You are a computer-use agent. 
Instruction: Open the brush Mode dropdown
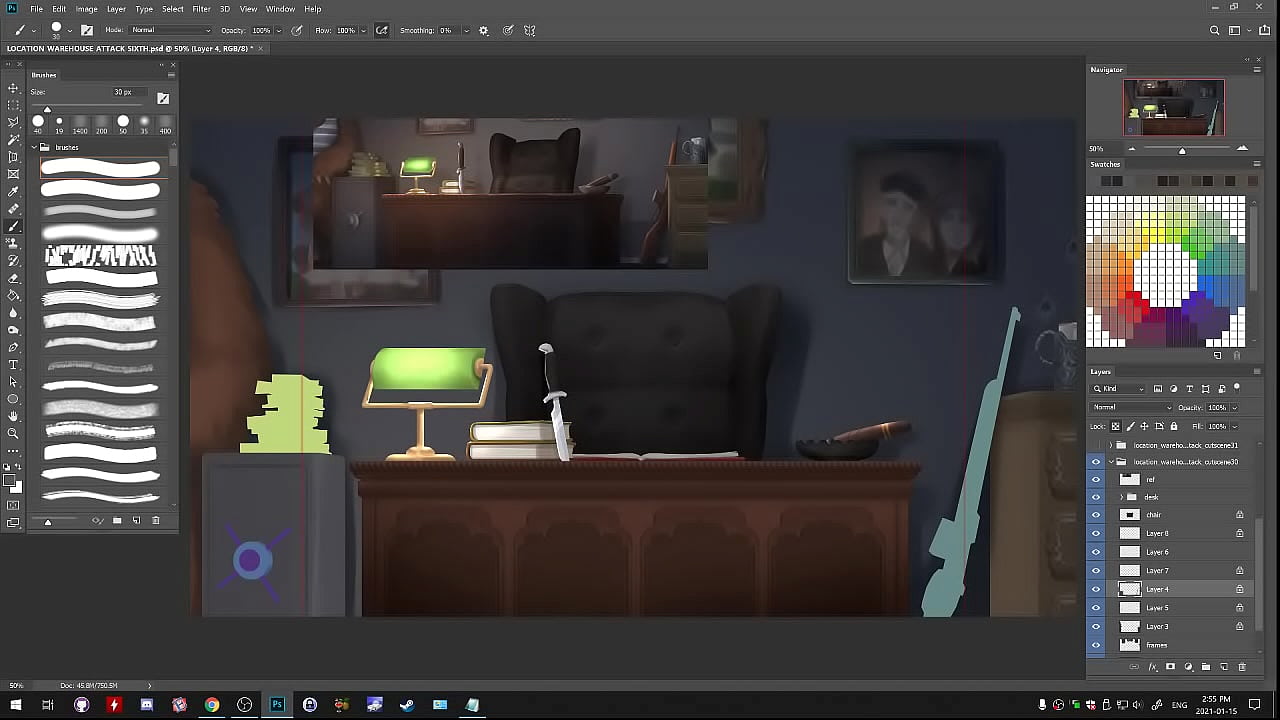[x=170, y=31]
